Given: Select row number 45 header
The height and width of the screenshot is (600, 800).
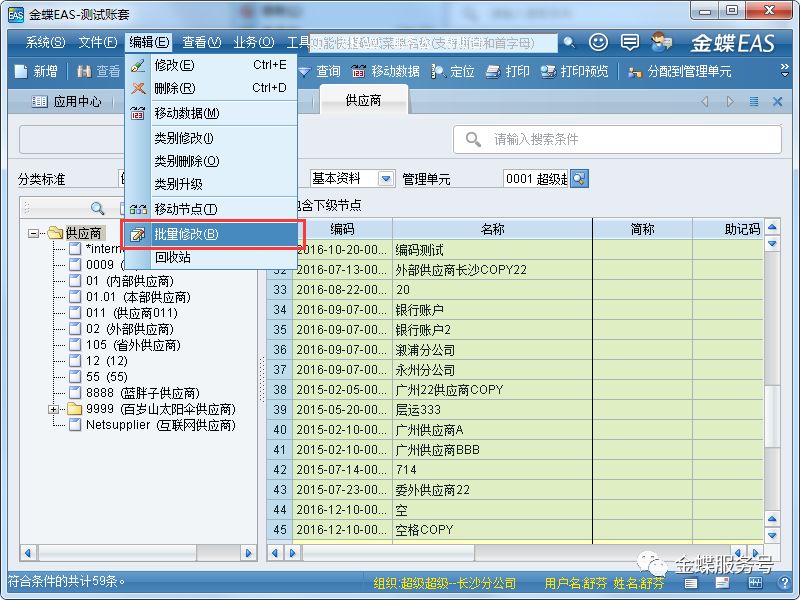Looking at the screenshot, I should point(280,530).
